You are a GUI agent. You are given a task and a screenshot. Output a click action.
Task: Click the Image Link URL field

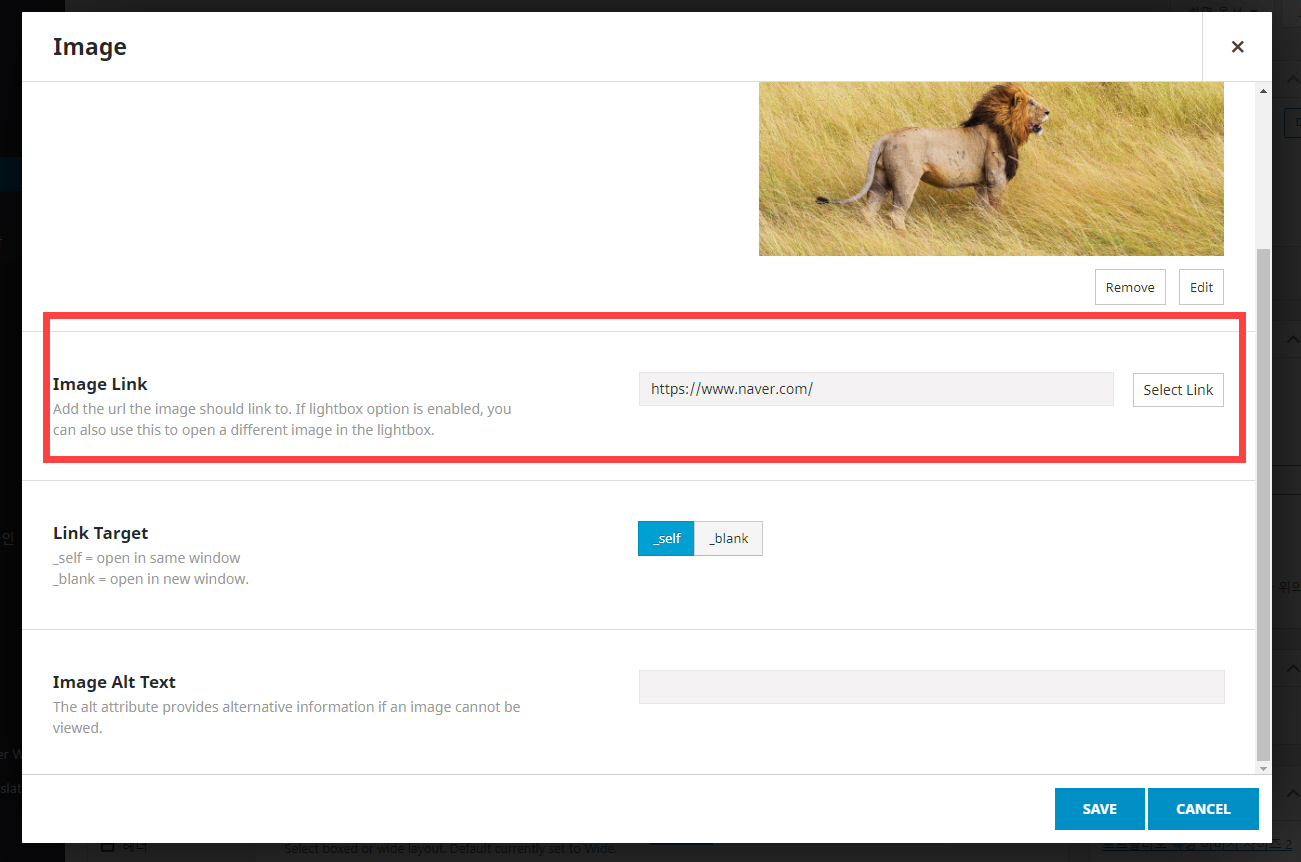pyautogui.click(x=876, y=389)
